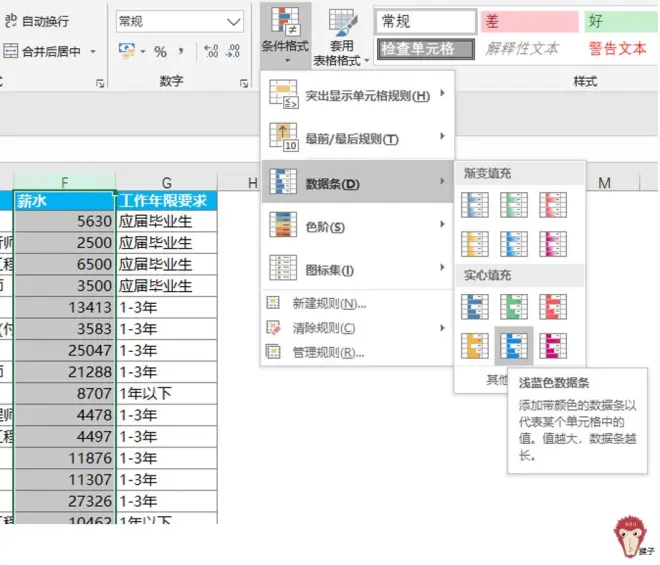660x565 pixels.
Task: Expand 数据条 submenu arrow
Action: pos(442,181)
